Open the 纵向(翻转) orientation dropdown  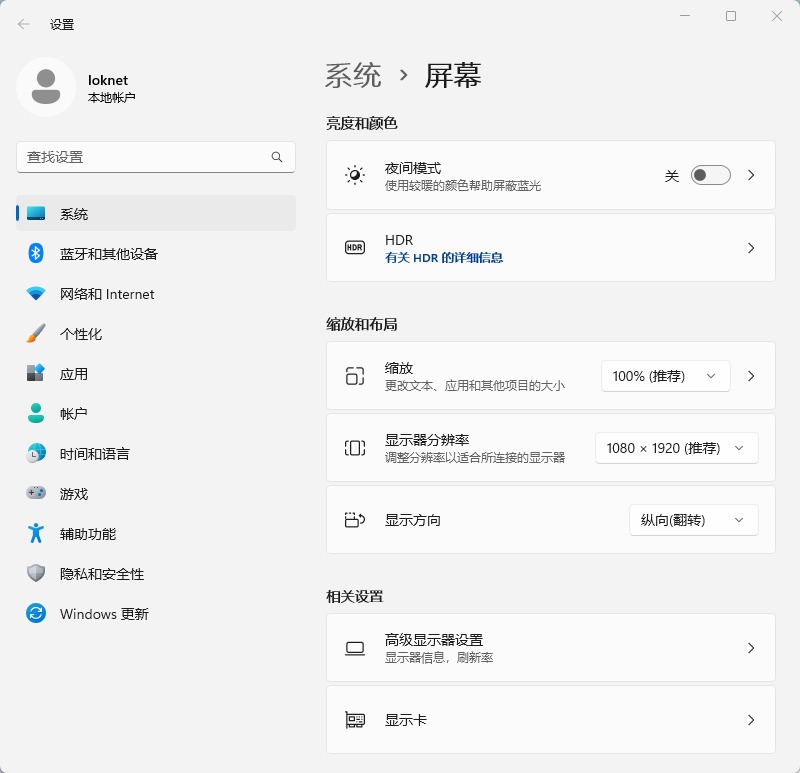click(x=693, y=520)
